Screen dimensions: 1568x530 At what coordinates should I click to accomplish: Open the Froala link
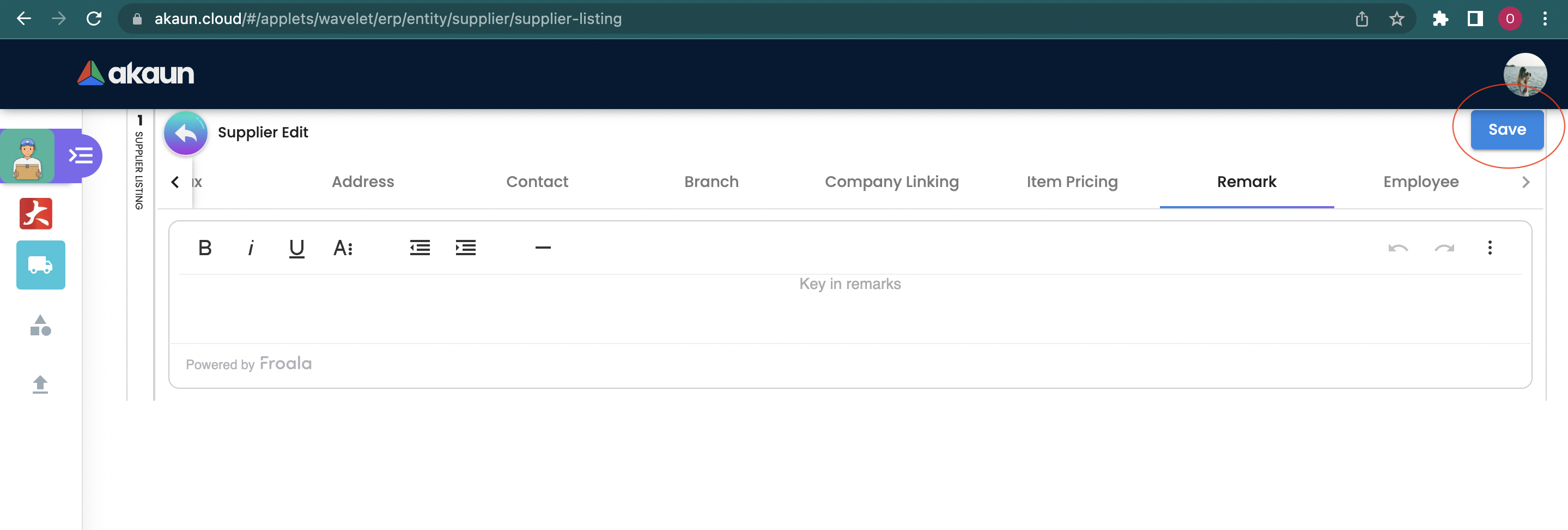pyautogui.click(x=285, y=364)
